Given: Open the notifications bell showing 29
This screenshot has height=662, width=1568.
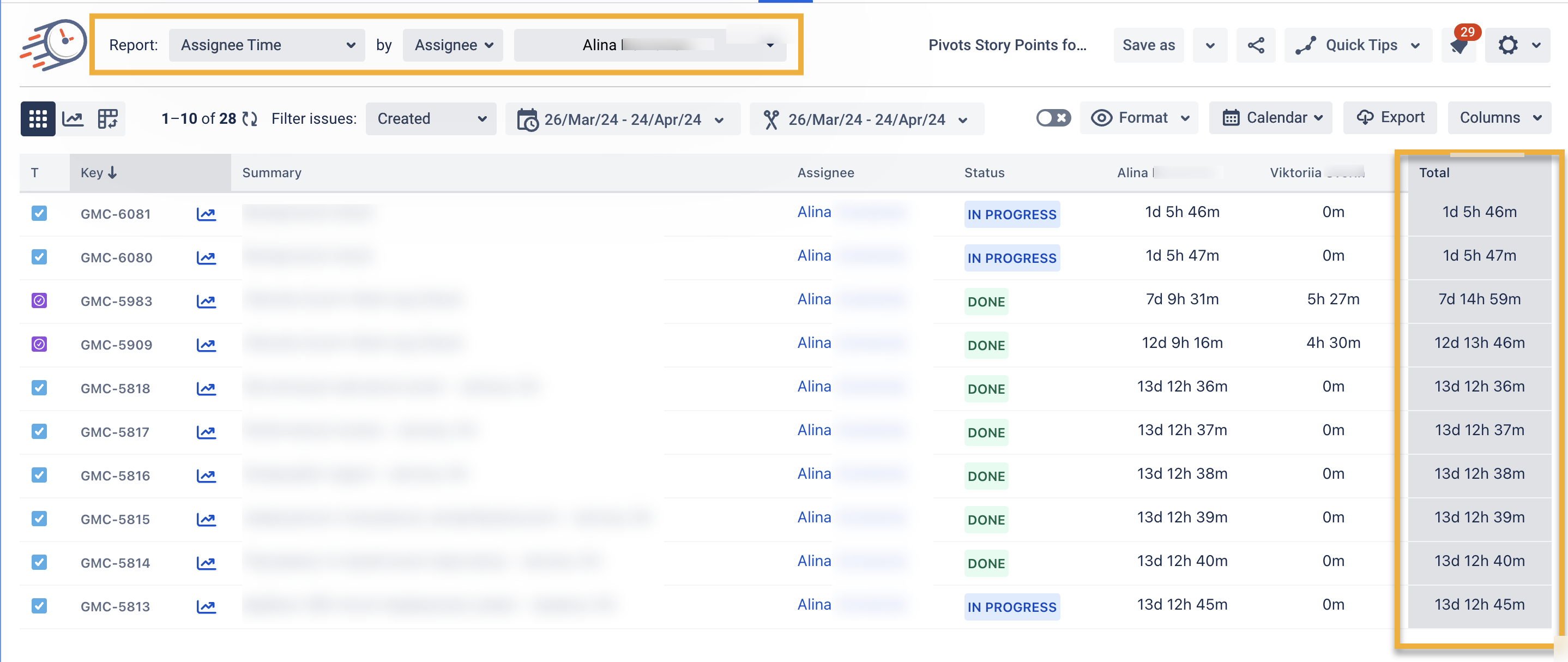Looking at the screenshot, I should tap(1459, 45).
